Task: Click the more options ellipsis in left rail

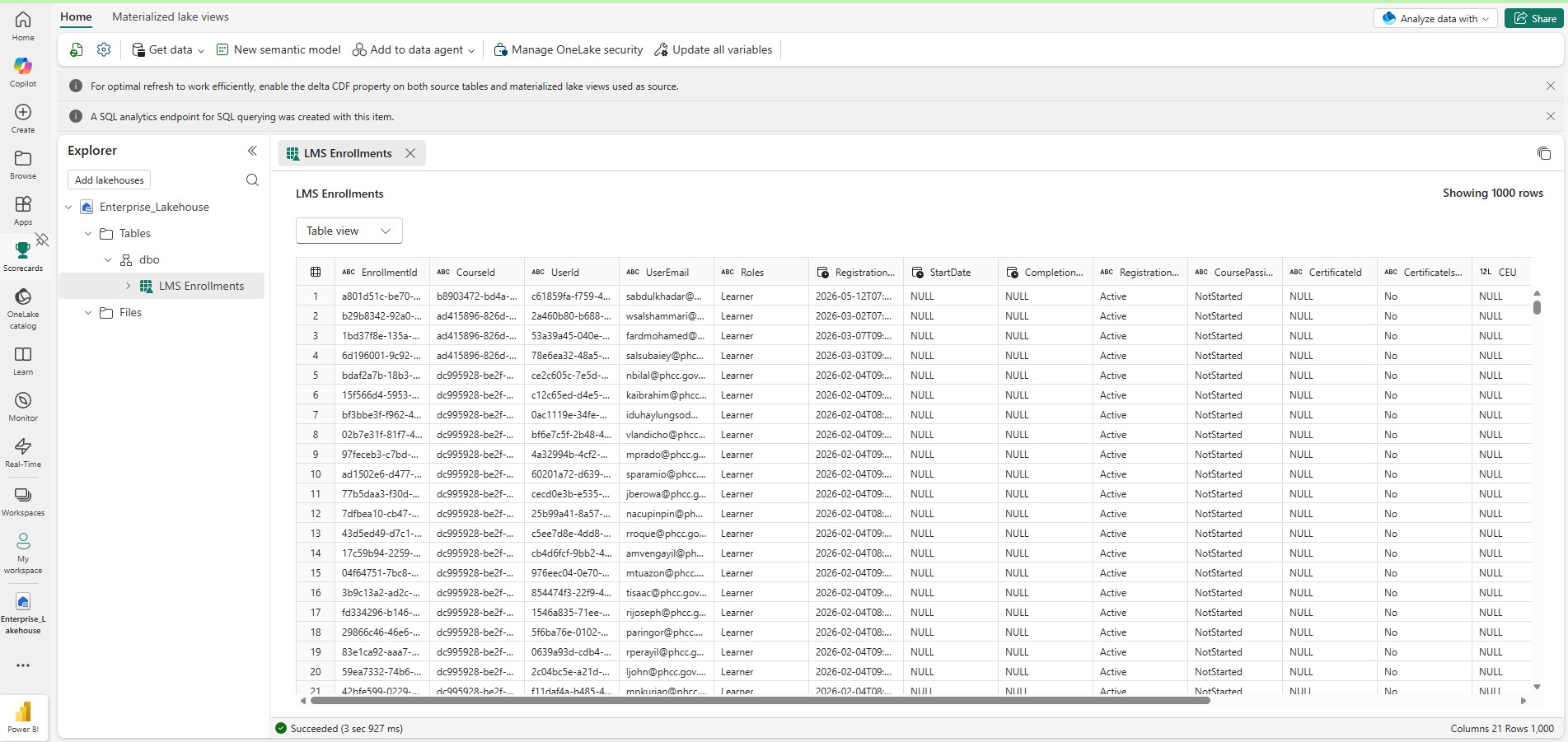Action: pos(23,665)
